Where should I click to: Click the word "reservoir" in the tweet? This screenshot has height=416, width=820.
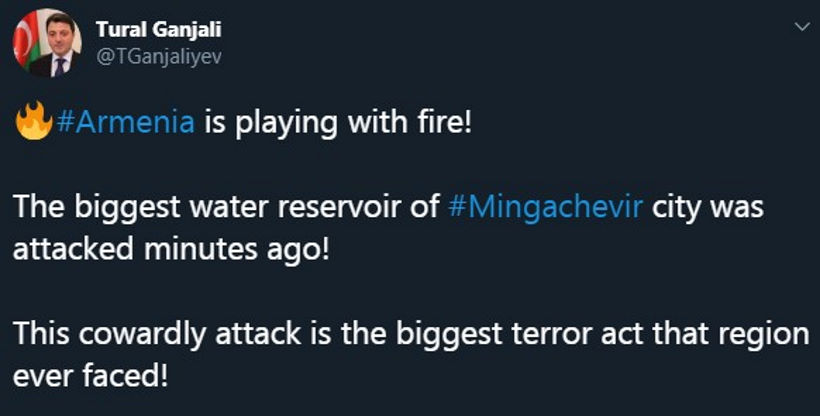click(x=345, y=209)
